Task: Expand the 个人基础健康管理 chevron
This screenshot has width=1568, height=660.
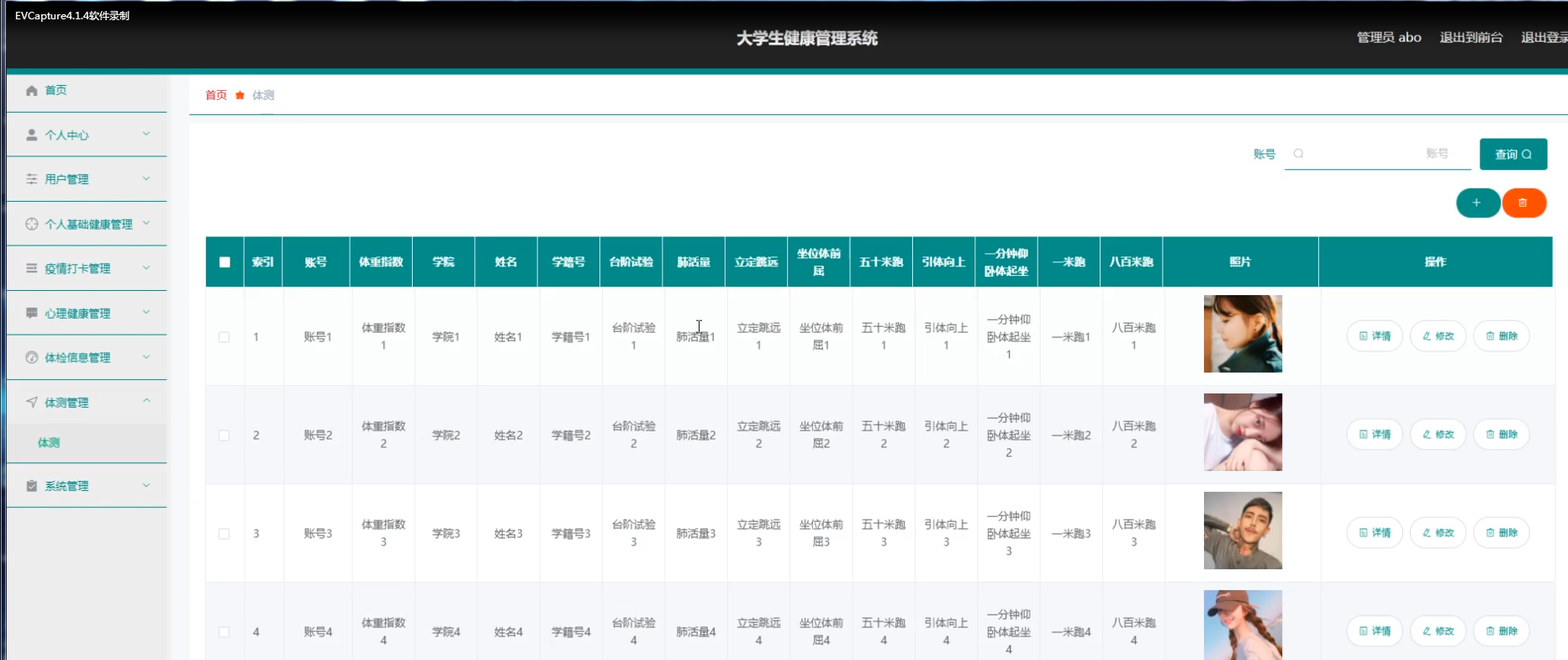Action: point(146,223)
